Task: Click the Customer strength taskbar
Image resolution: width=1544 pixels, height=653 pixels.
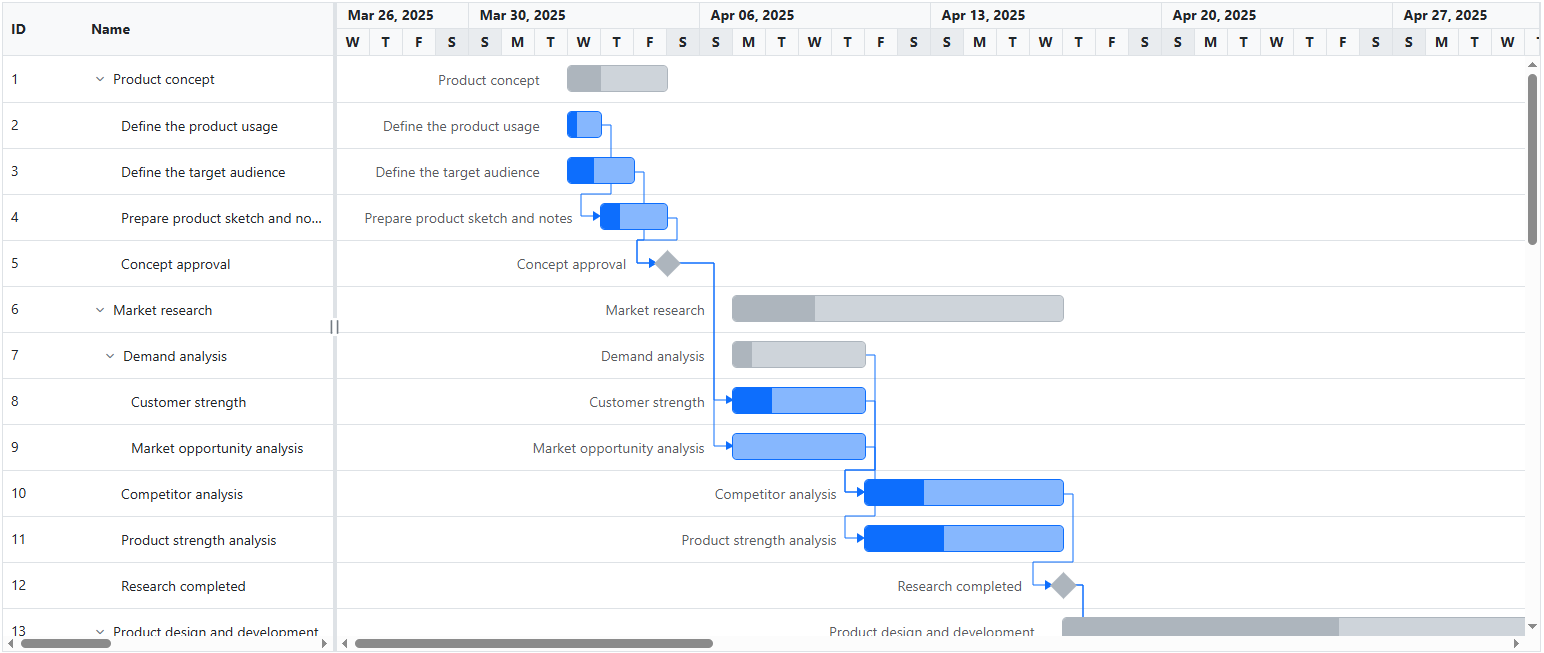Action: (798, 400)
